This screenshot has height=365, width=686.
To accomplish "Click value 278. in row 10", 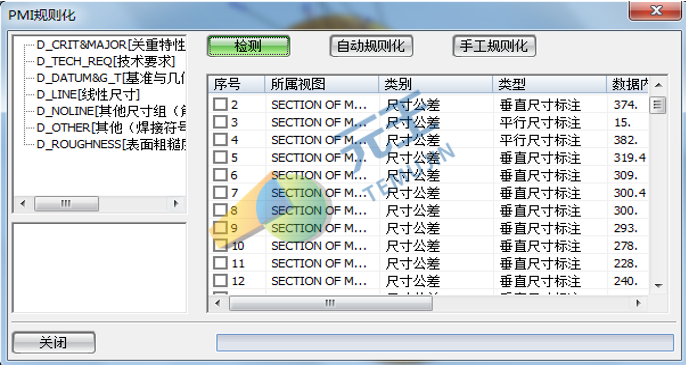I will [x=625, y=246].
